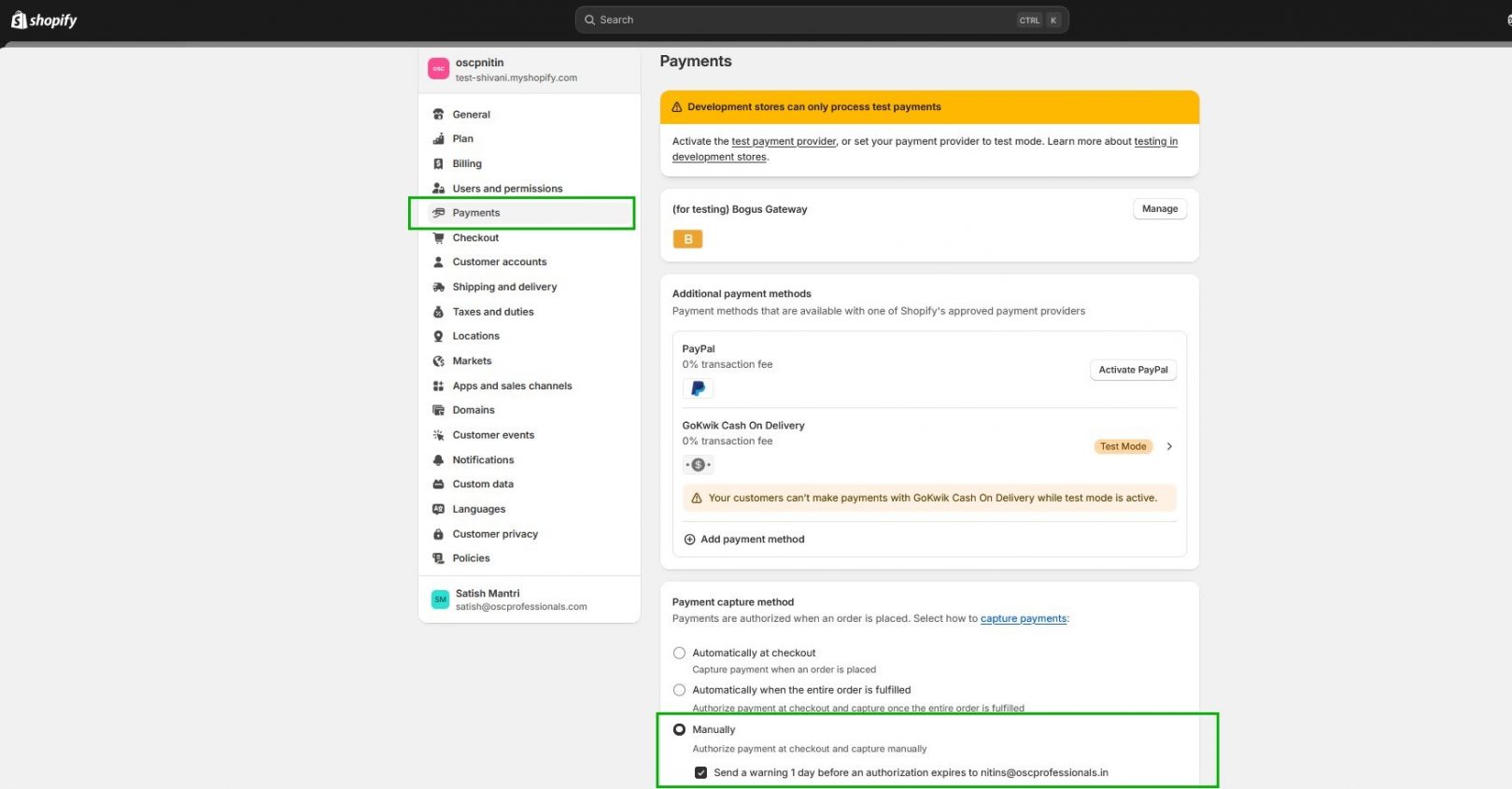The width and height of the screenshot is (1512, 789).
Task: Click the Manage button for Bogus Gateway
Action: pos(1159,209)
